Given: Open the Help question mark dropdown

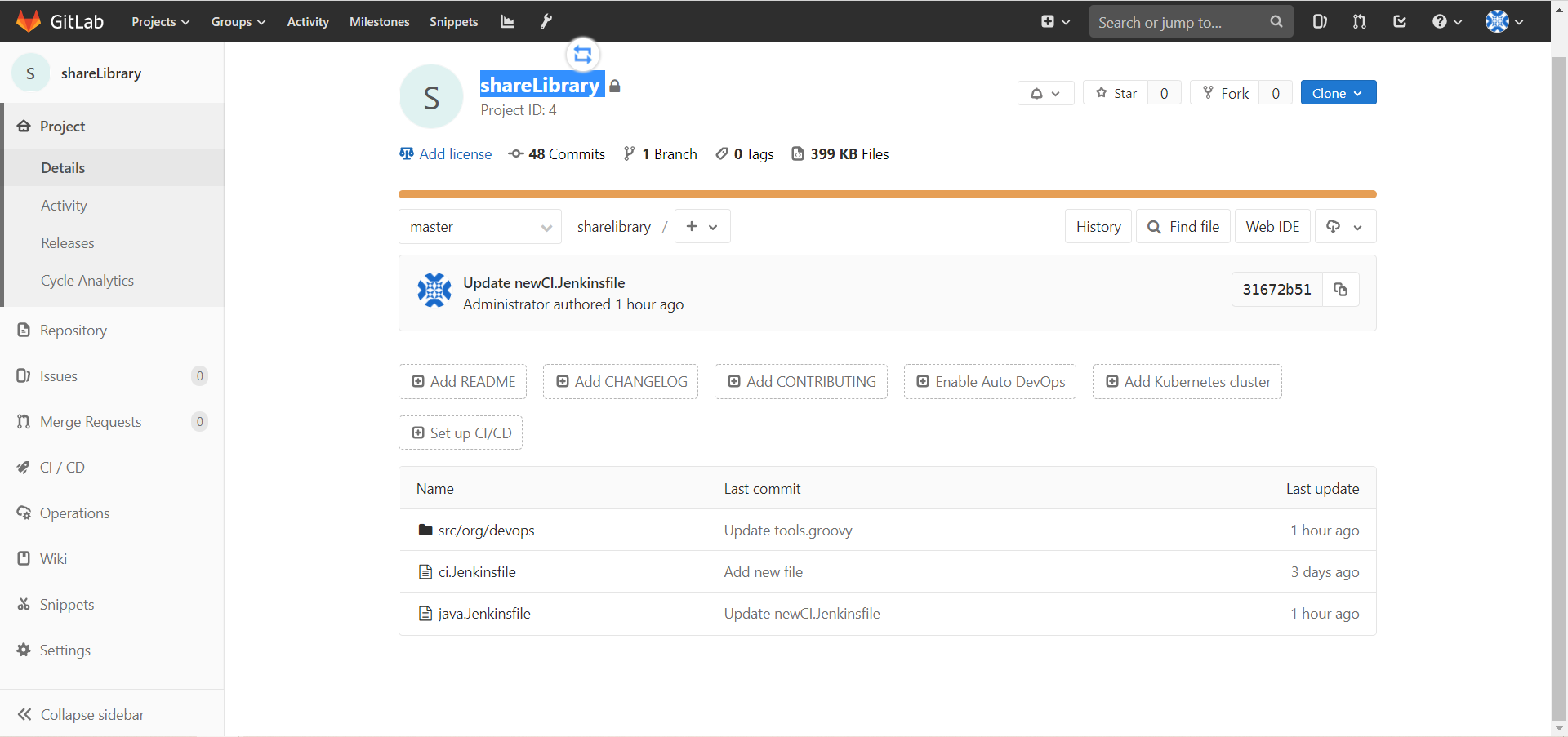Looking at the screenshot, I should (x=1446, y=22).
